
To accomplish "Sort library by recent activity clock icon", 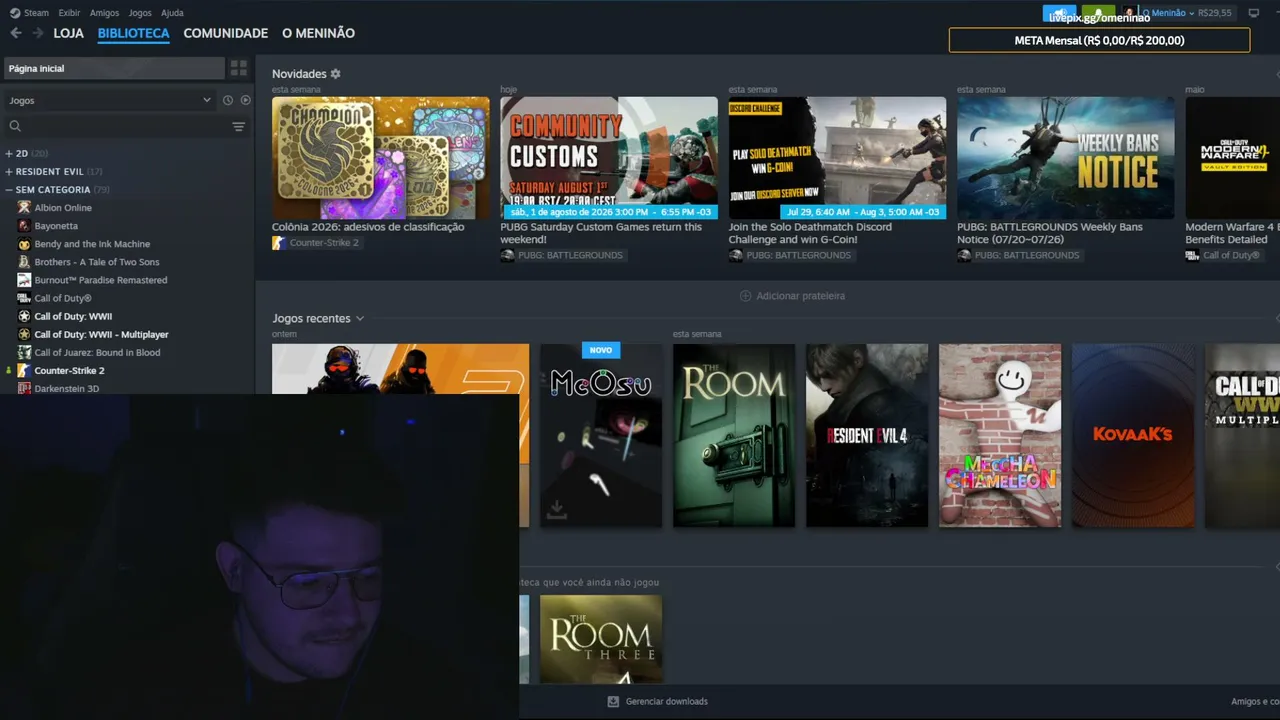I will point(228,100).
